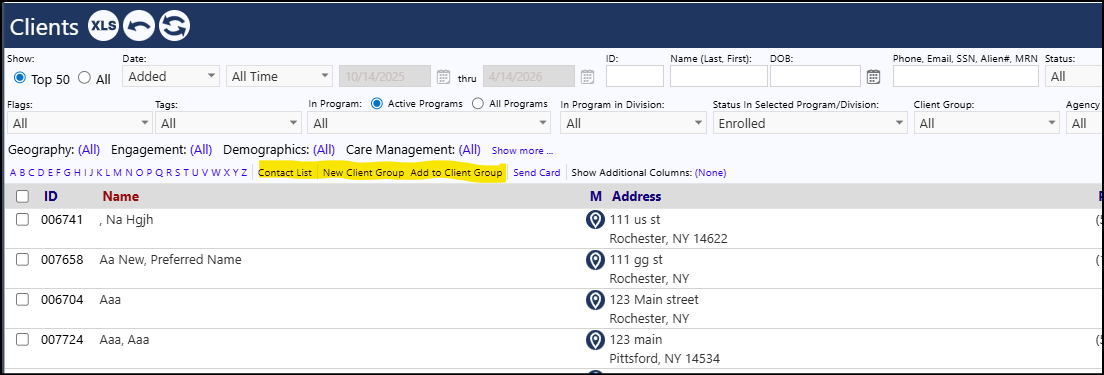Open the All Time date range dropdown
This screenshot has height=375, width=1104.
pos(279,76)
